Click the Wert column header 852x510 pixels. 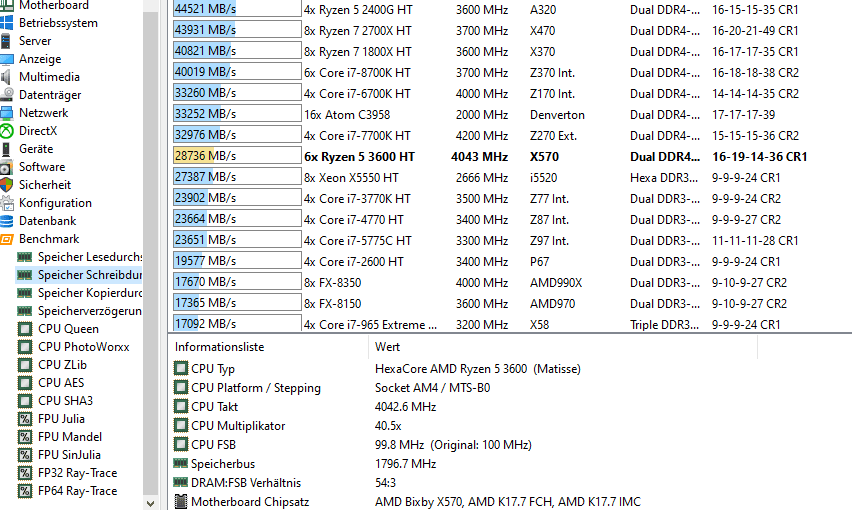pyautogui.click(x=388, y=347)
